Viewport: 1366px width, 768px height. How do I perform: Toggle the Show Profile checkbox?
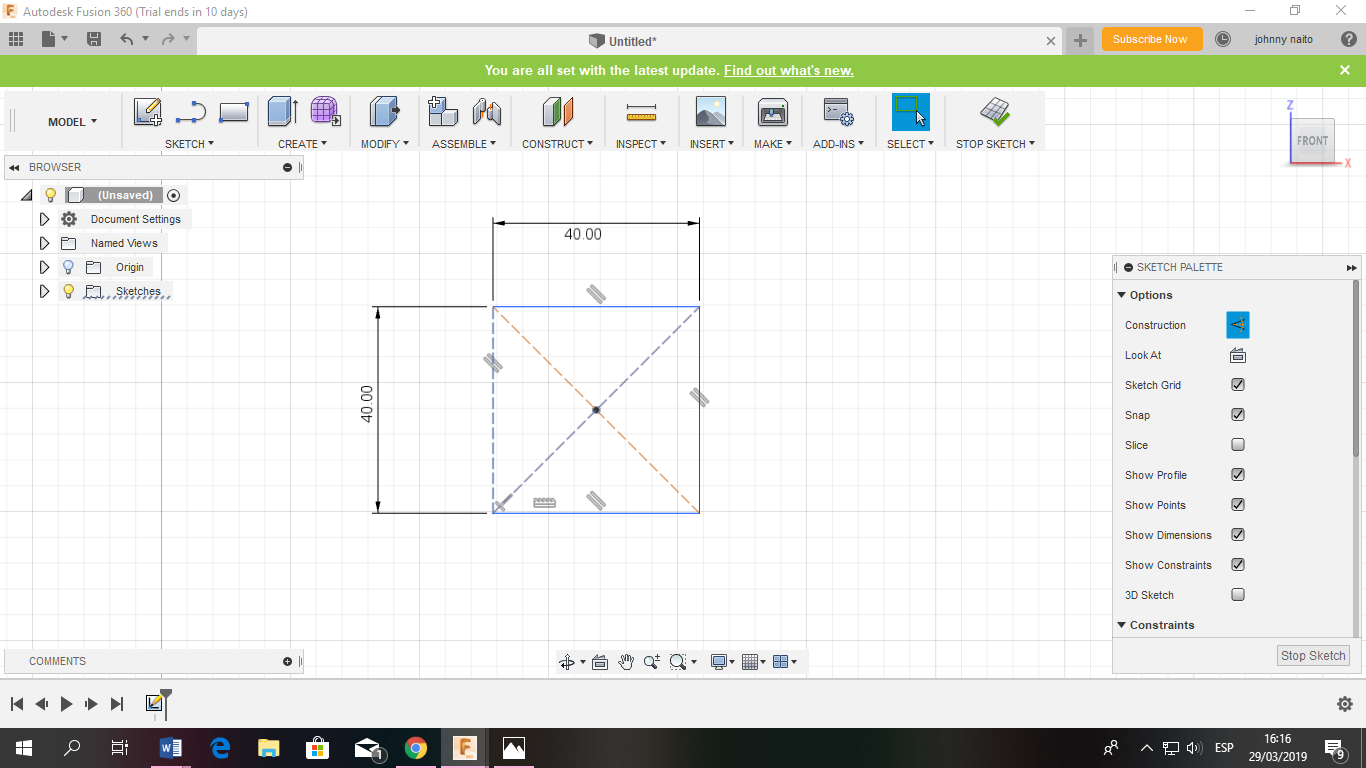tap(1238, 475)
